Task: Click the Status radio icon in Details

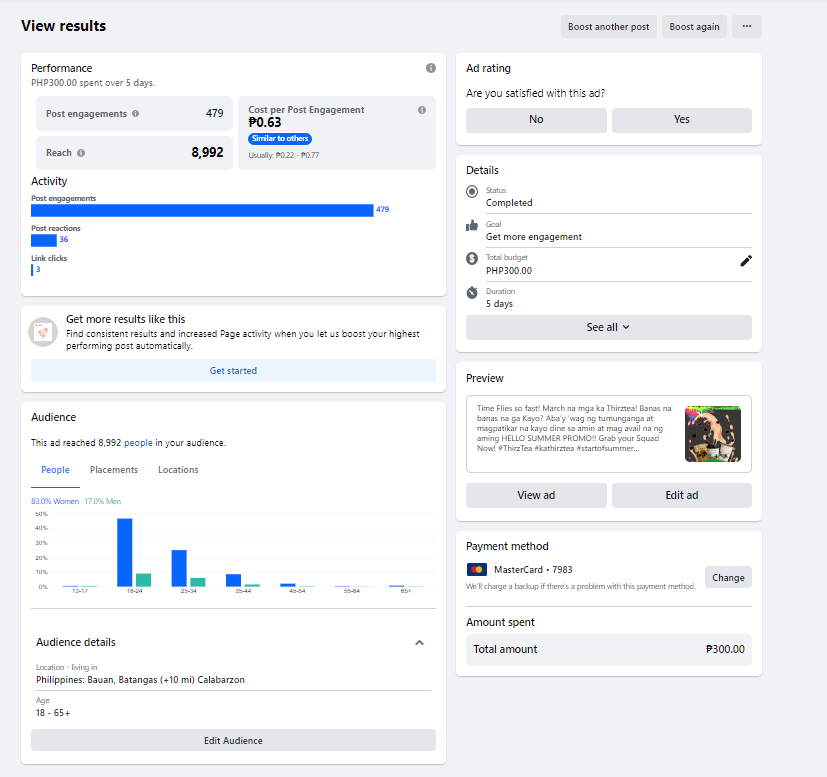Action: coord(472,191)
